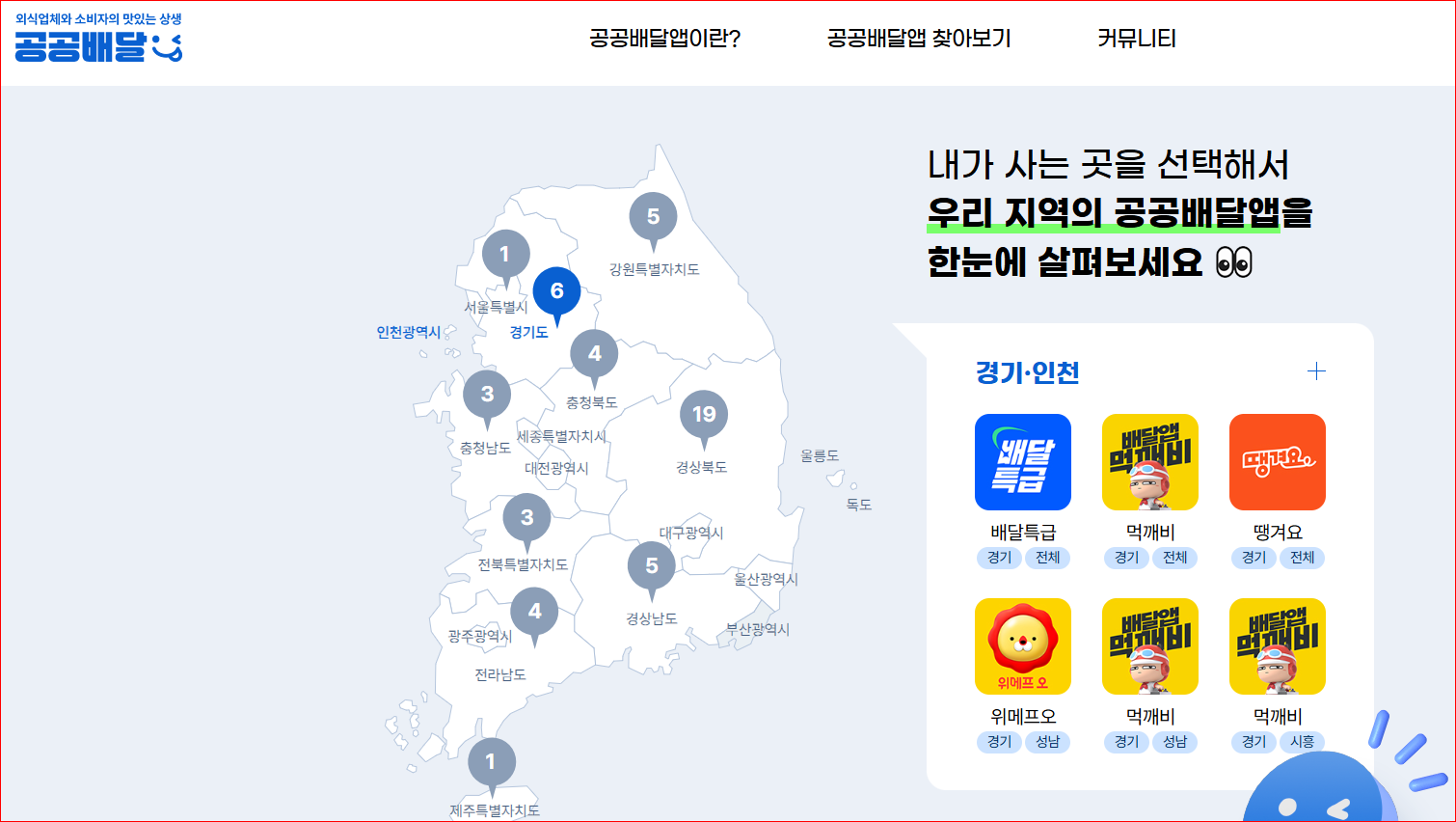Viewport: 1456px width, 822px height.
Task: Click the 전체 tag under 땡겨요
Action: pos(1302,558)
